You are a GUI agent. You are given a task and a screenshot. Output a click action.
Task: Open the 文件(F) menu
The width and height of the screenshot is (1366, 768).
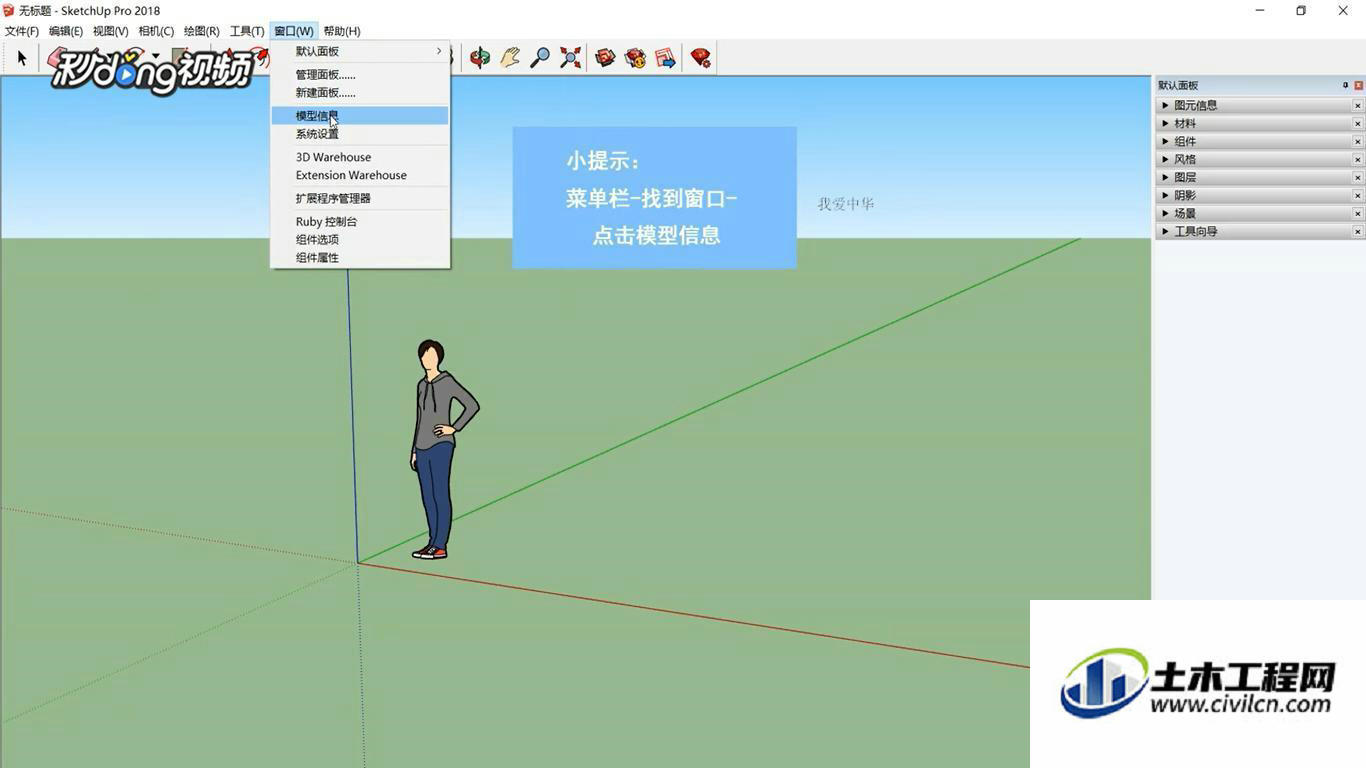[x=22, y=31]
